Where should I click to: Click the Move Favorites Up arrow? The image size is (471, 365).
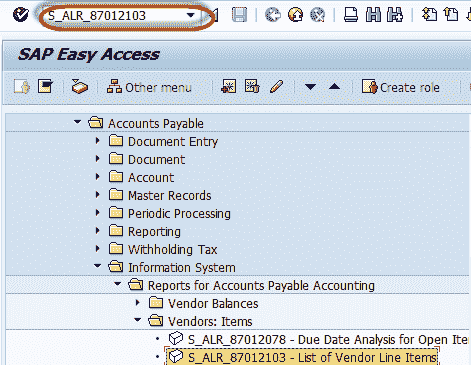(334, 87)
